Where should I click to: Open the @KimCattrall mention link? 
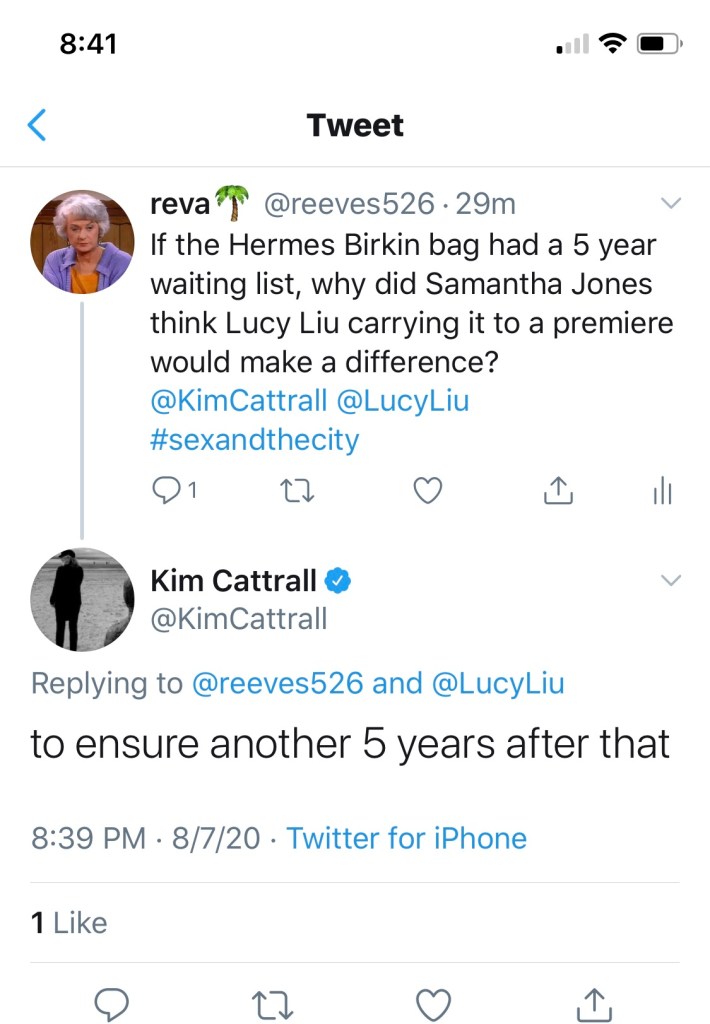(238, 402)
